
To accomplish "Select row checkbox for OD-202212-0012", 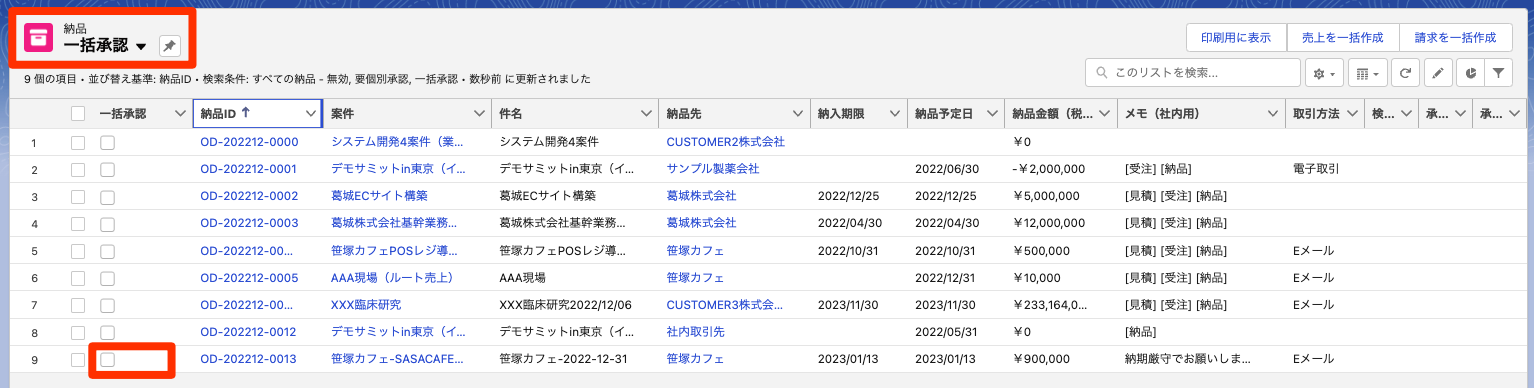I will tap(78, 332).
